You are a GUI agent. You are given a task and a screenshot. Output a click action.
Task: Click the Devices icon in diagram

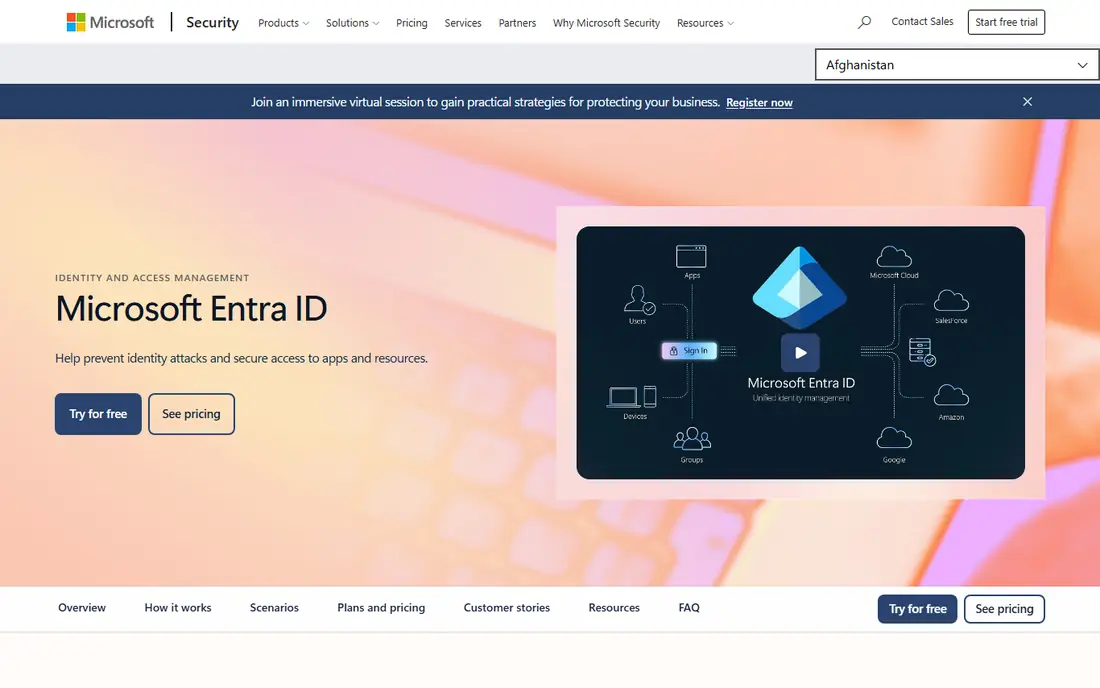(x=631, y=397)
